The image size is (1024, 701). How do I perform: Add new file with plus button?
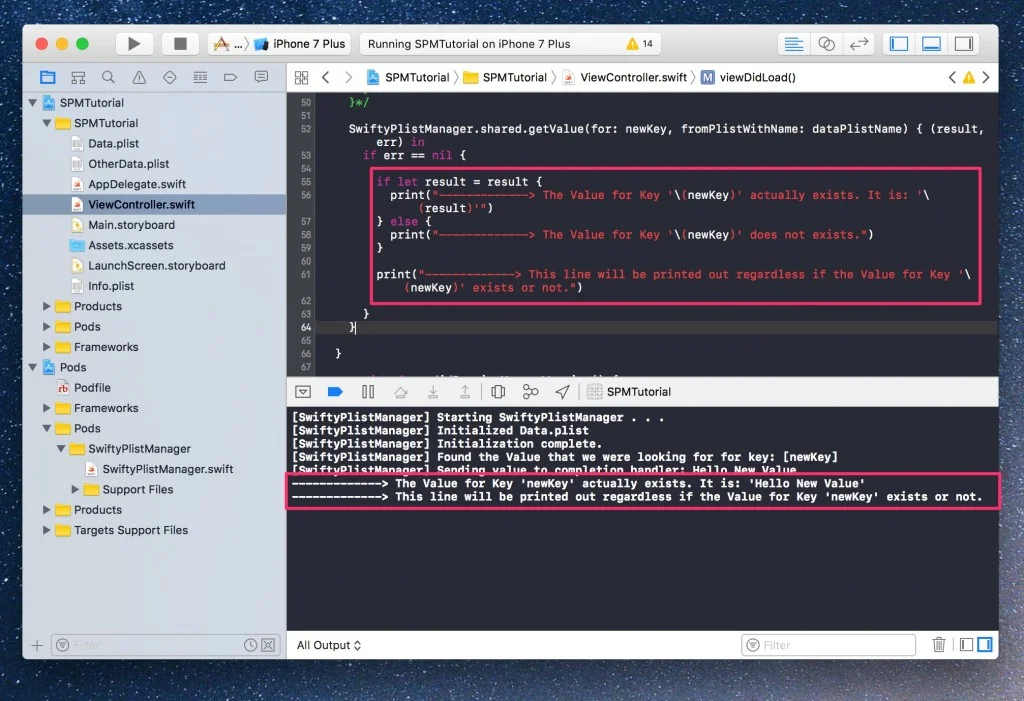(37, 645)
